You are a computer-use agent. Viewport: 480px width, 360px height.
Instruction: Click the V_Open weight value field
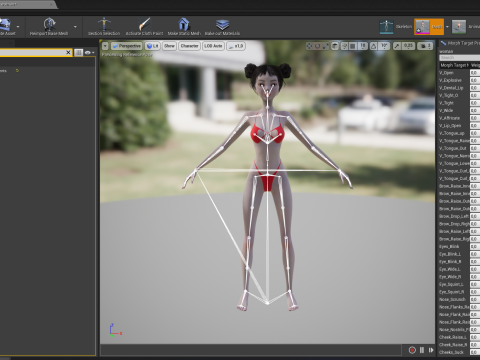pyautogui.click(x=475, y=73)
